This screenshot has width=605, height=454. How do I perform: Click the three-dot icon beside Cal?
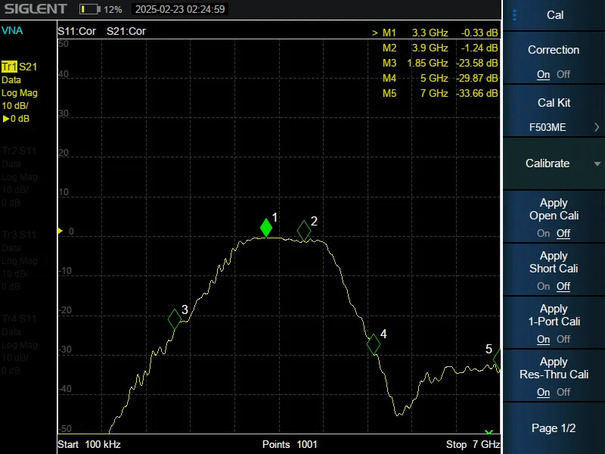pyautogui.click(x=514, y=15)
